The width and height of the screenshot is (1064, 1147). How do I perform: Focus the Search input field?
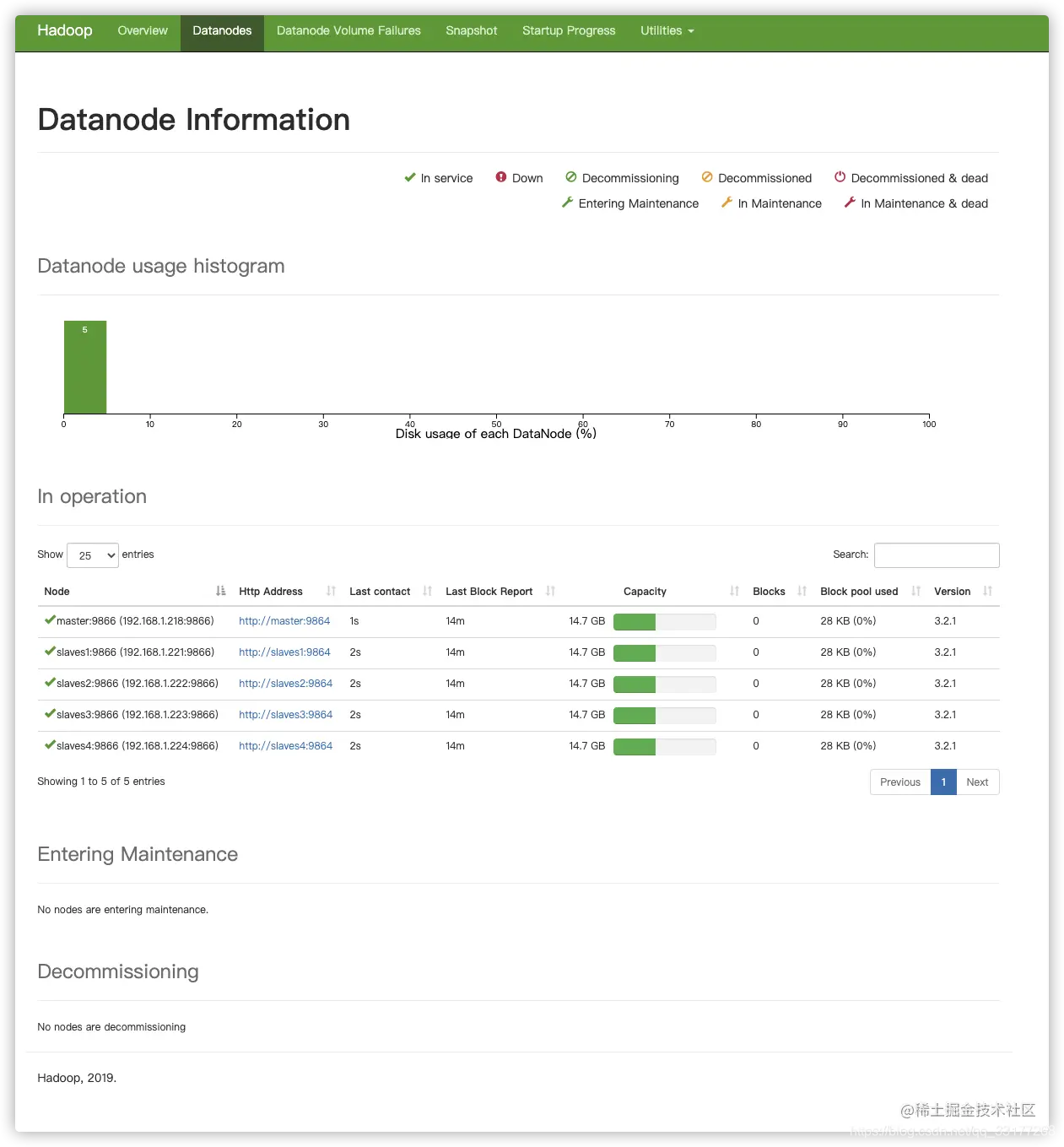(x=937, y=555)
